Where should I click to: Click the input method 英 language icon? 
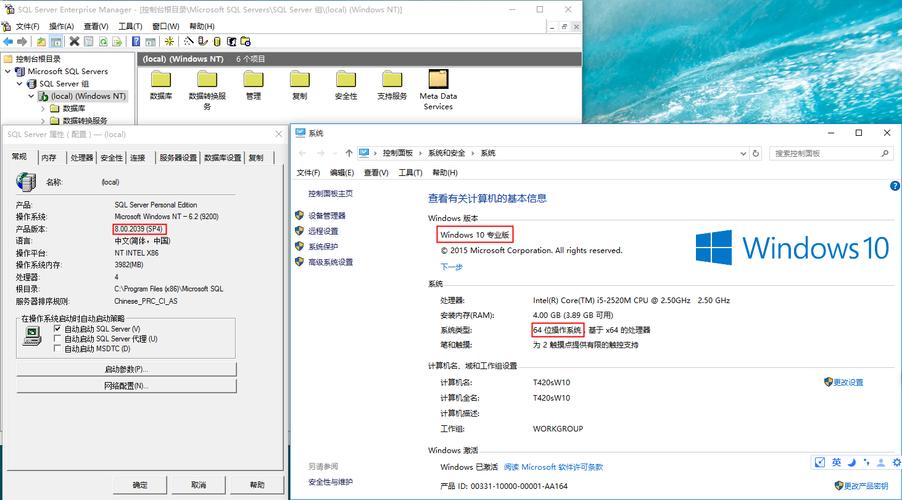pos(836,462)
